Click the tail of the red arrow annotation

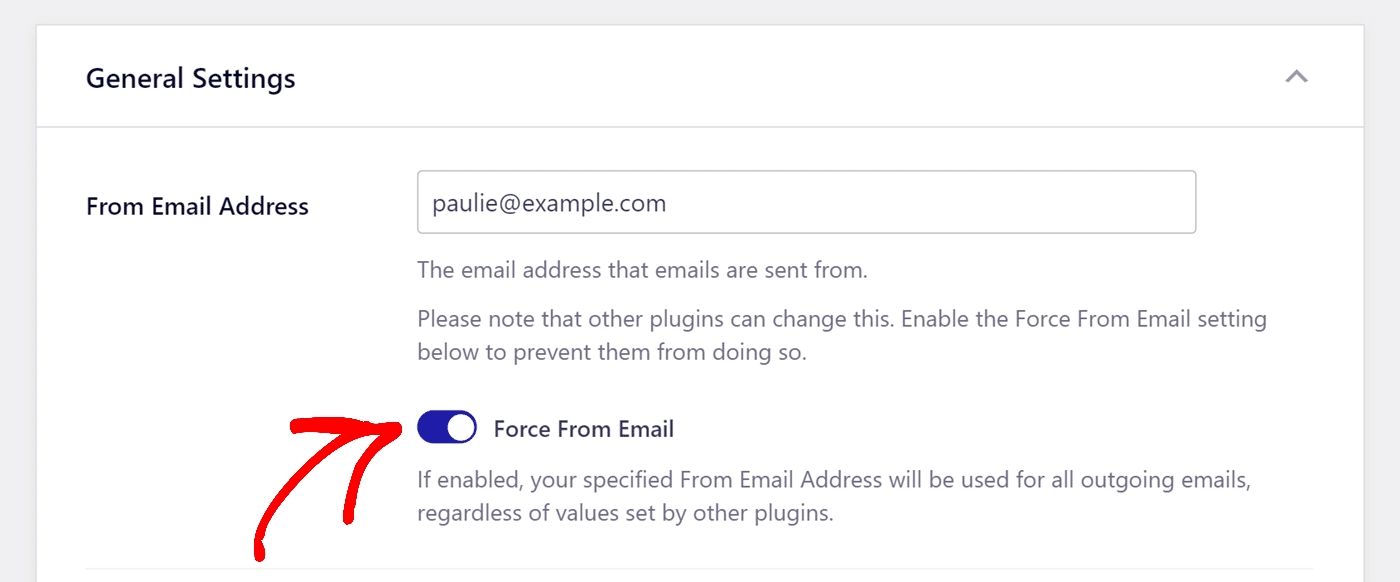tap(259, 548)
